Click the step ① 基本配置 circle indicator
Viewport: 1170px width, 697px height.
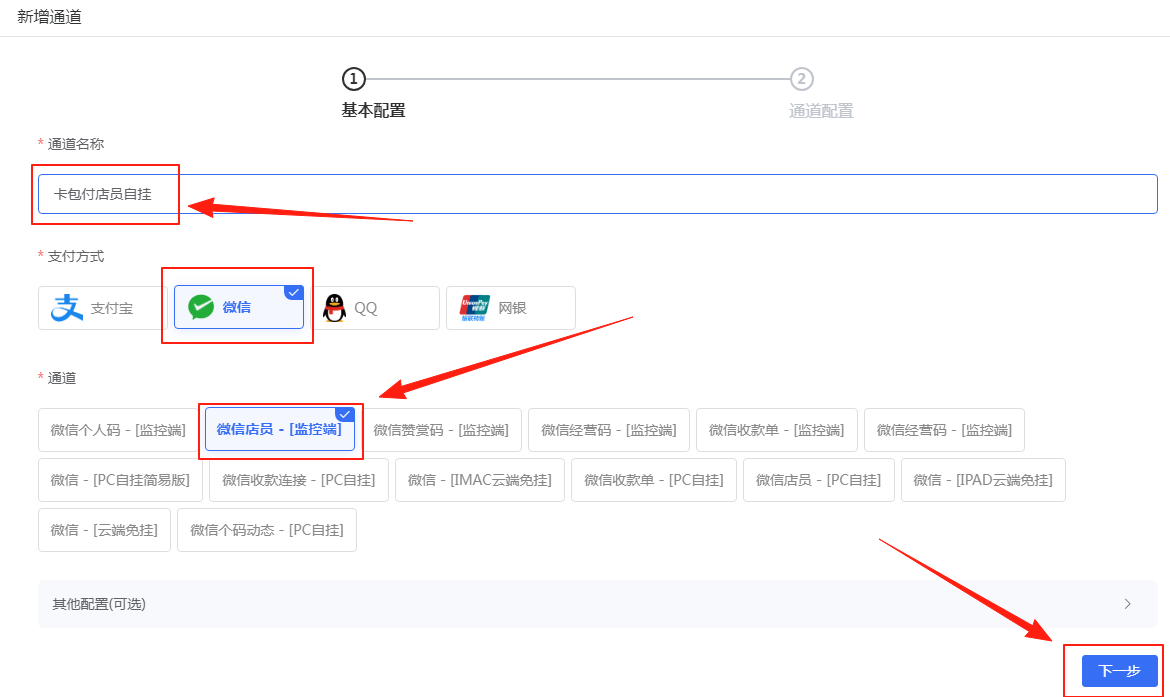pyautogui.click(x=353, y=79)
